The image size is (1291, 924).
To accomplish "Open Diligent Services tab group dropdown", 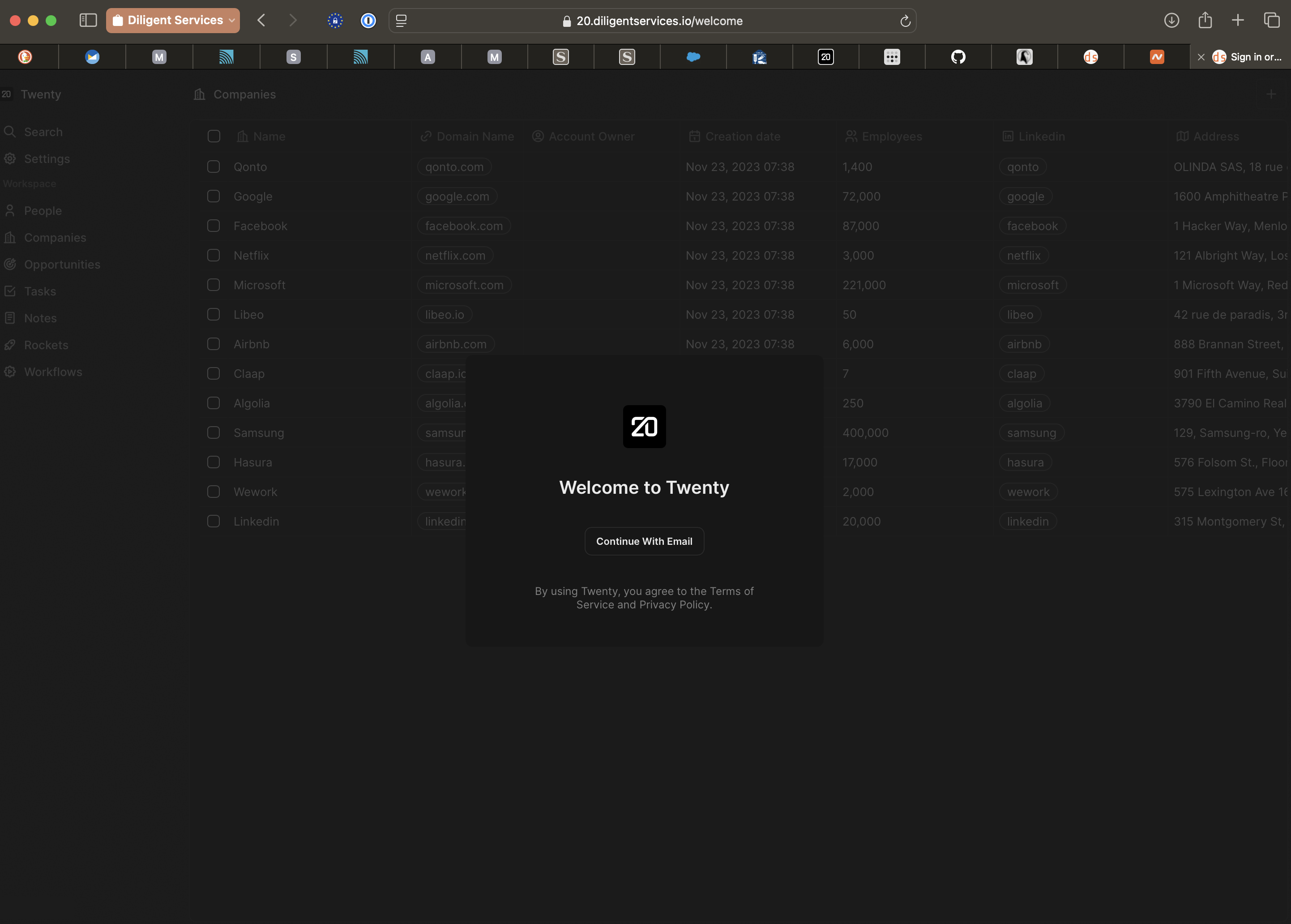I will click(173, 21).
